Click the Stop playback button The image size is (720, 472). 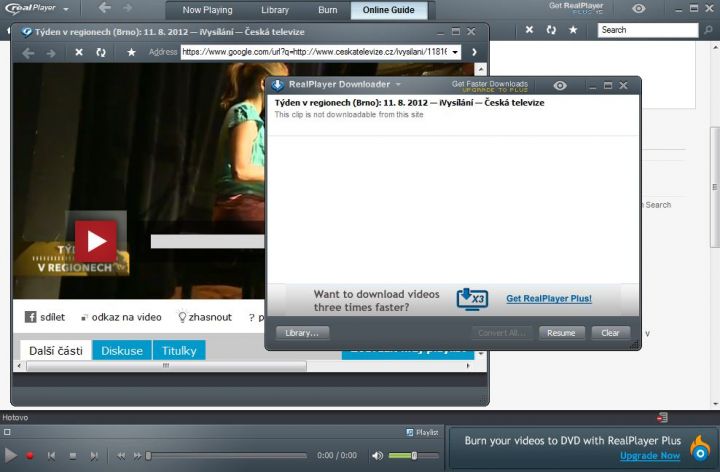click(73, 456)
